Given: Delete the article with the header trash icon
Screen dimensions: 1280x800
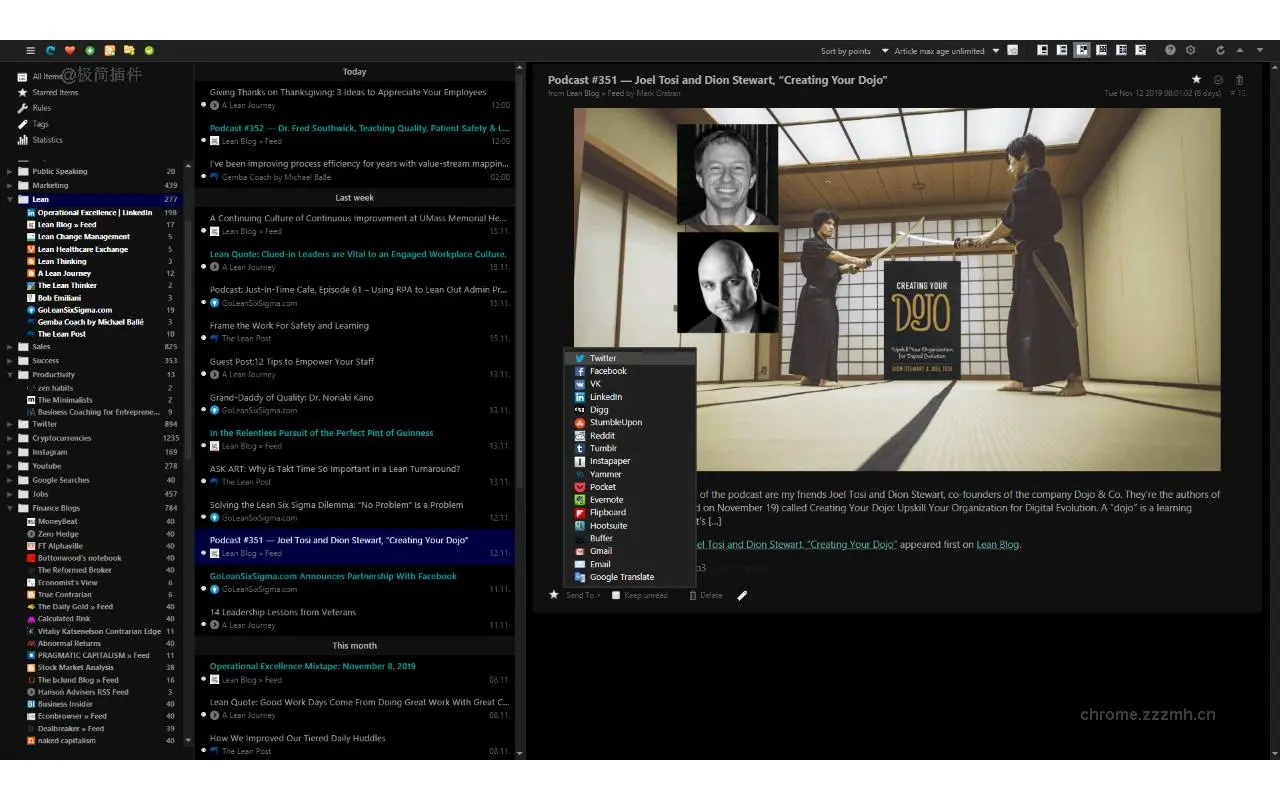Looking at the screenshot, I should click(x=1240, y=79).
